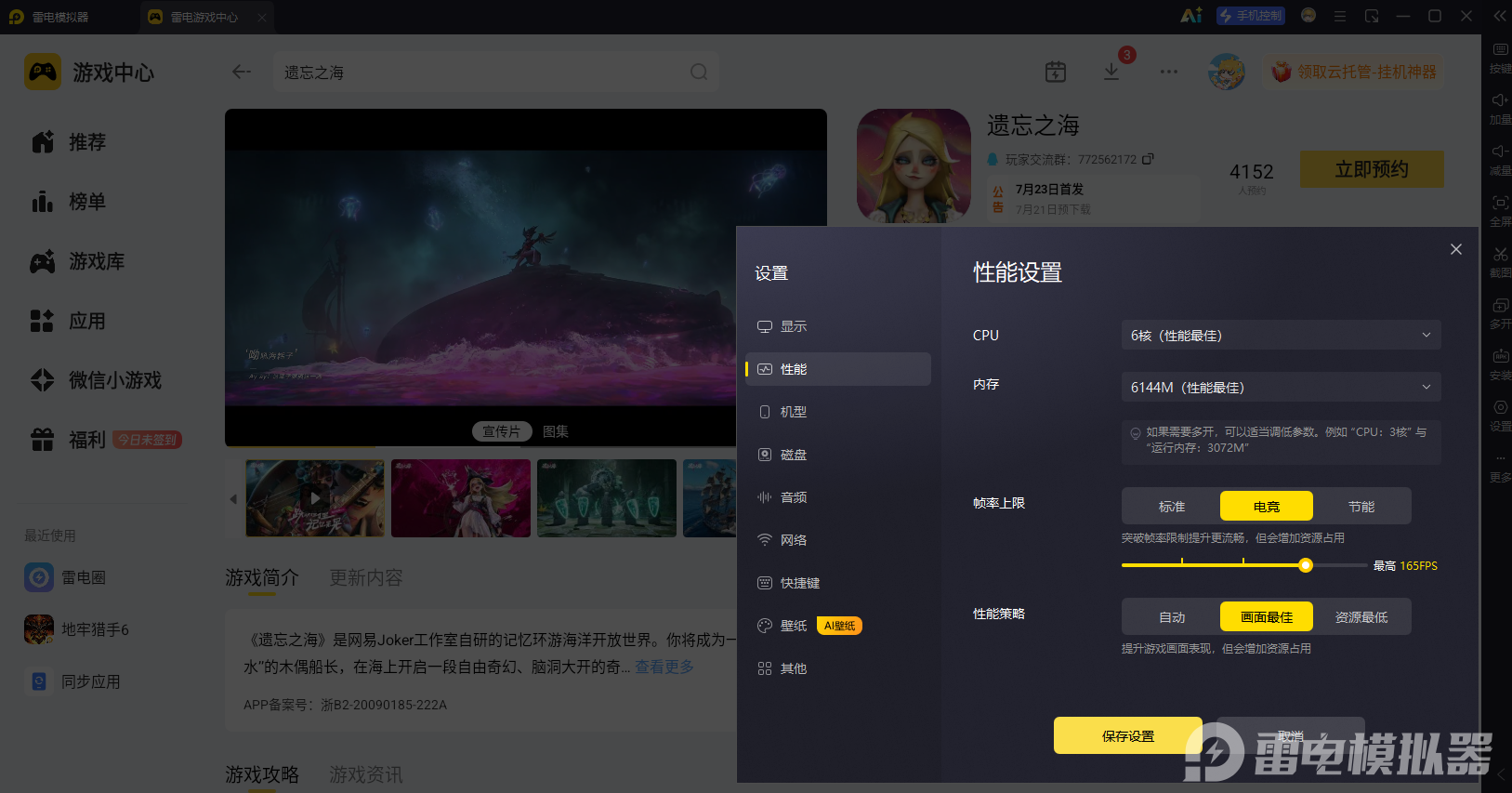Screen dimensions: 1512x793
Task: Click the 保存设置 save button
Action: tap(1127, 735)
